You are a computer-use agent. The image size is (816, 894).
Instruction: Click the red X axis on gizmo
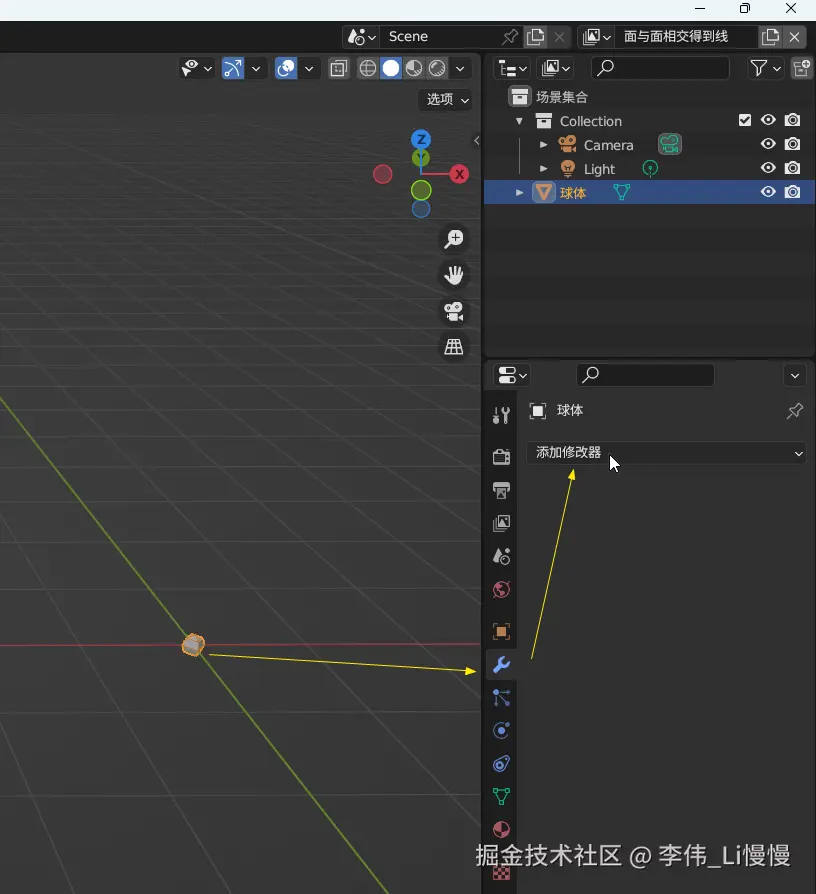[459, 174]
